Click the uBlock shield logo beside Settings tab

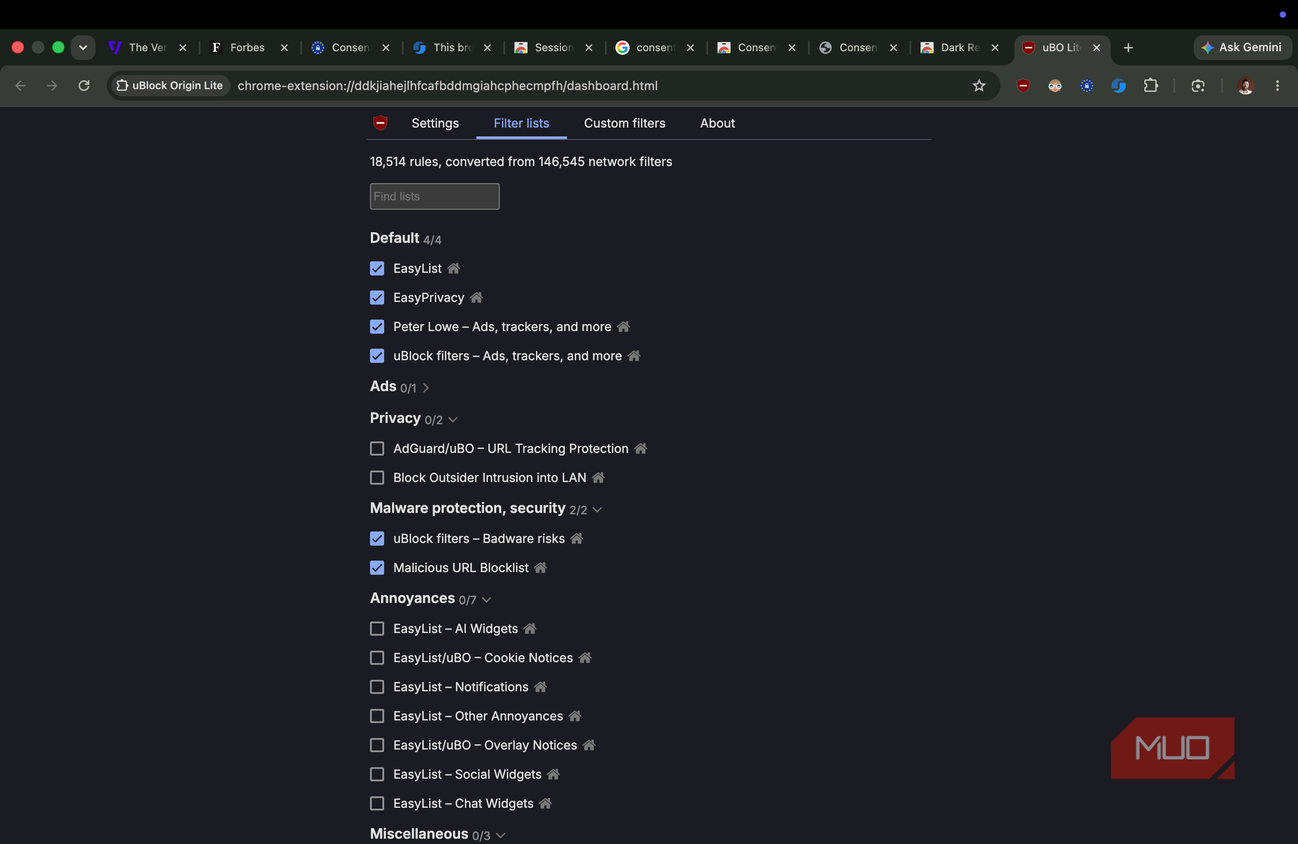pyautogui.click(x=380, y=123)
